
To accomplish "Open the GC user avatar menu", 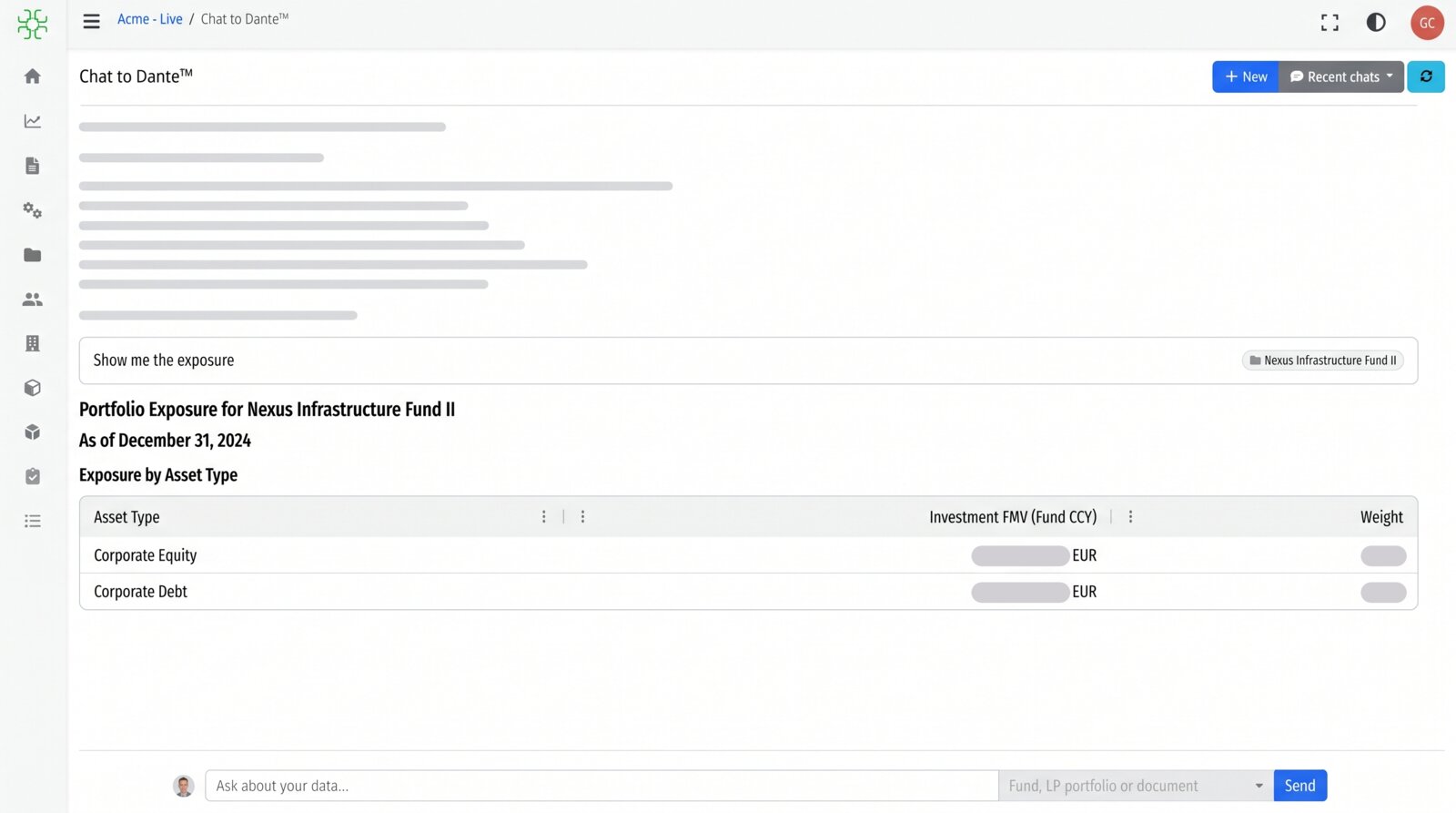I will (1427, 23).
